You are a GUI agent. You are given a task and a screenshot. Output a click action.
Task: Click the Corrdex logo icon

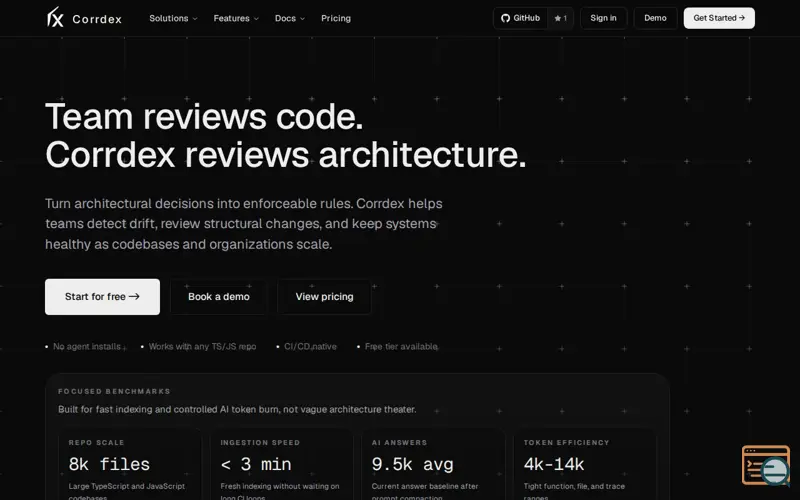[55, 17]
